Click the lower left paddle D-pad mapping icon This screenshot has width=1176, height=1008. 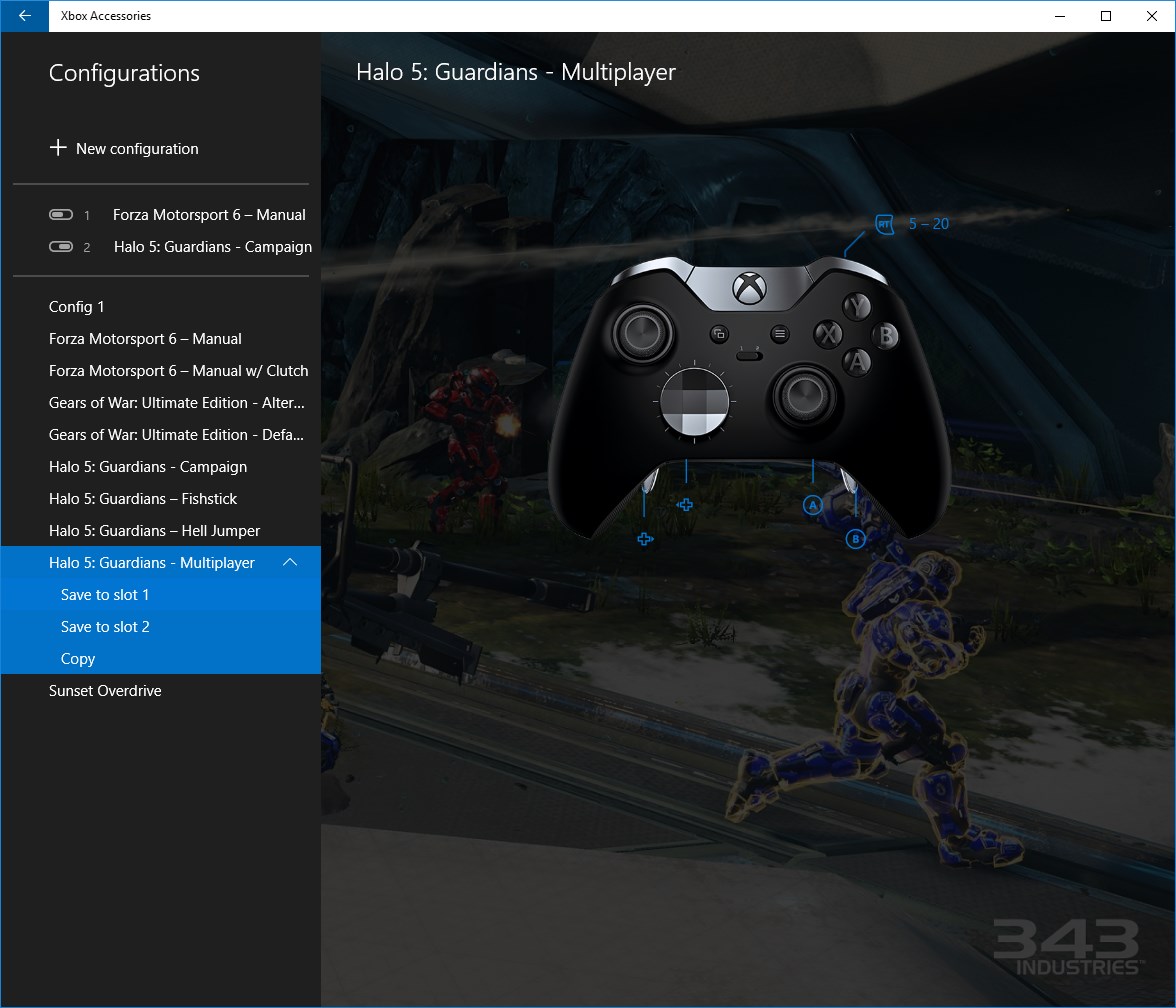(x=645, y=538)
